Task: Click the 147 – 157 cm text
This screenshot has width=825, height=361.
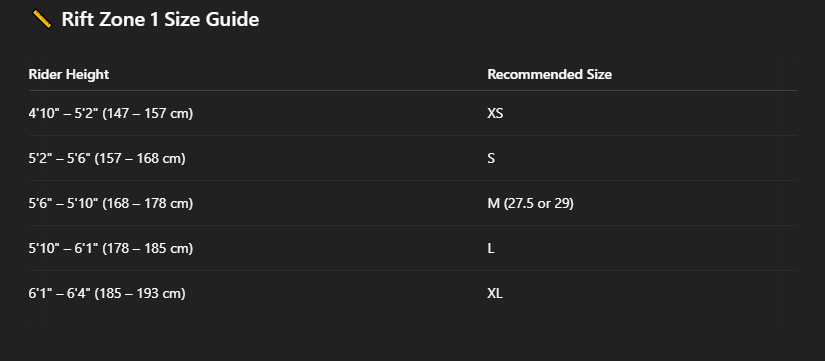Action: [x=147, y=113]
